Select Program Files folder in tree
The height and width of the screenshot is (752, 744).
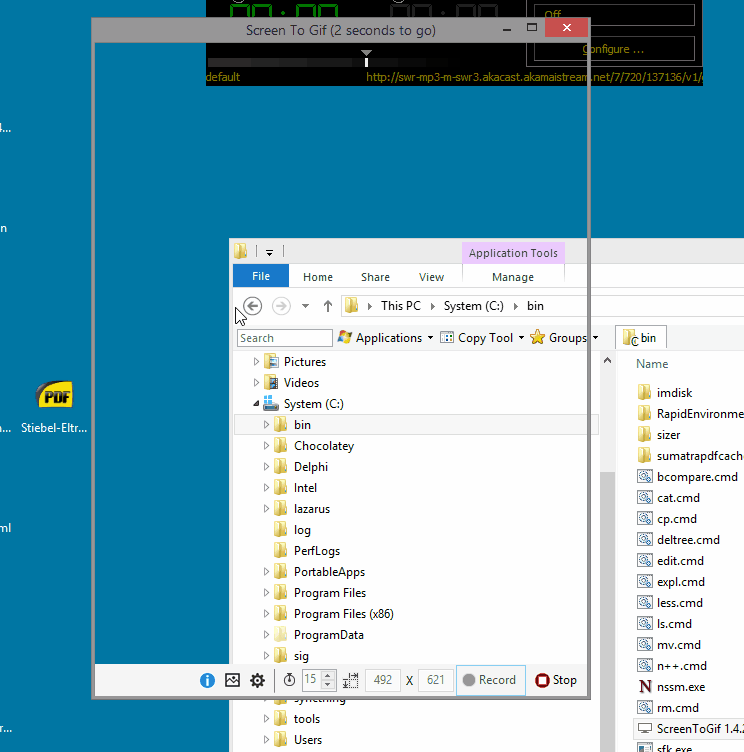330,593
